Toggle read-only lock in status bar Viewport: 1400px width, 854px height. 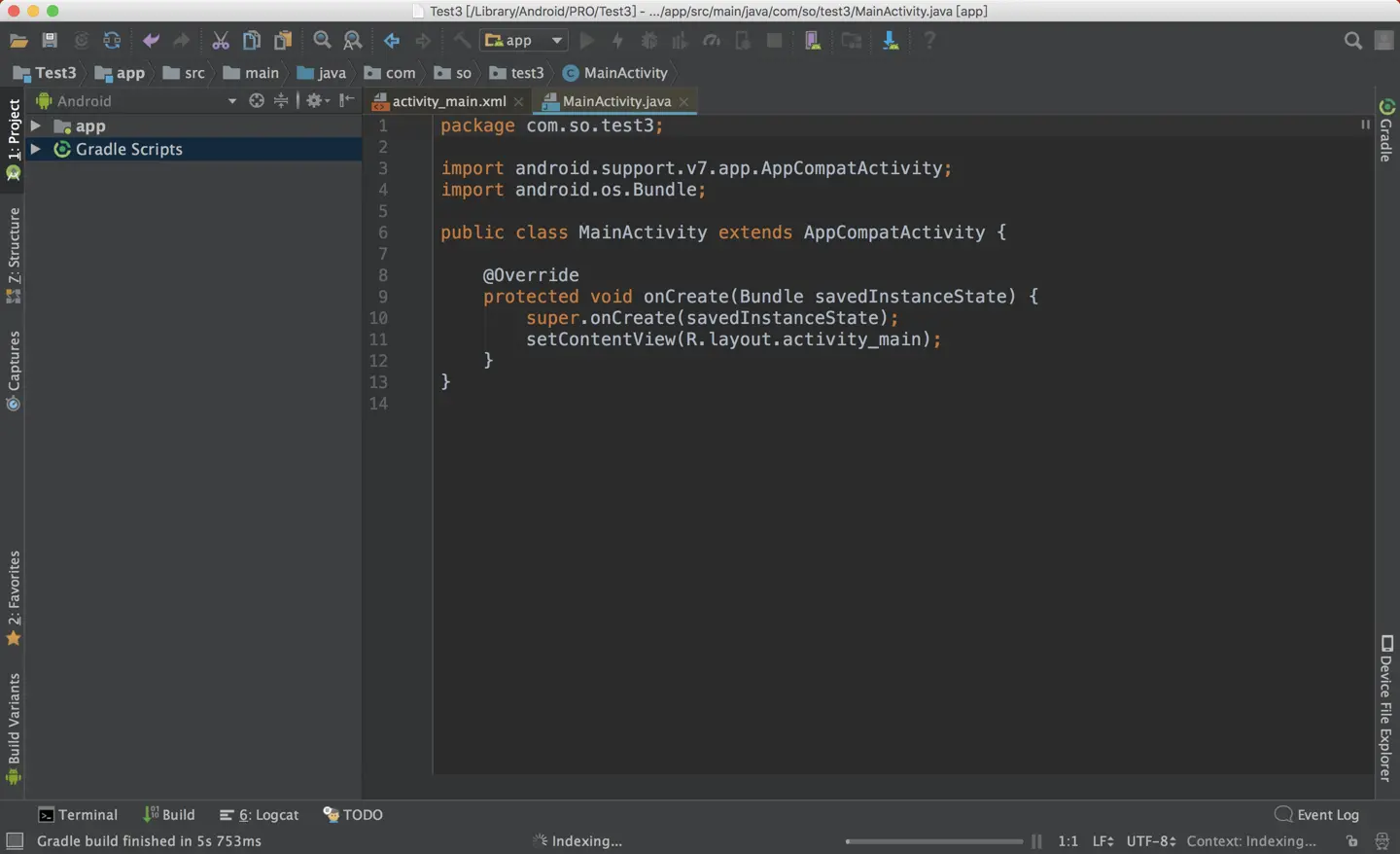(1351, 841)
